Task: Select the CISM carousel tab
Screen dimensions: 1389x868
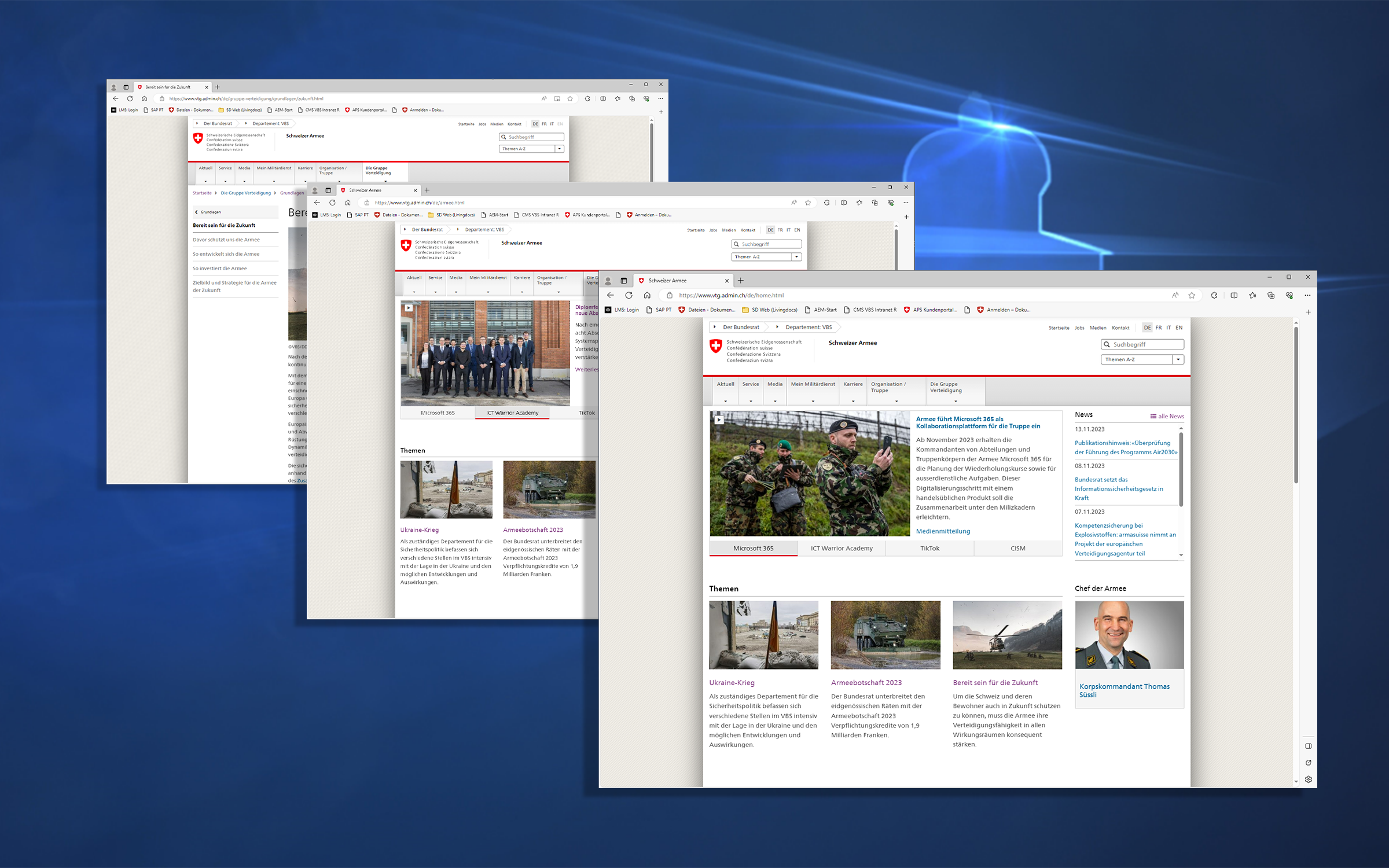Action: click(x=1017, y=548)
